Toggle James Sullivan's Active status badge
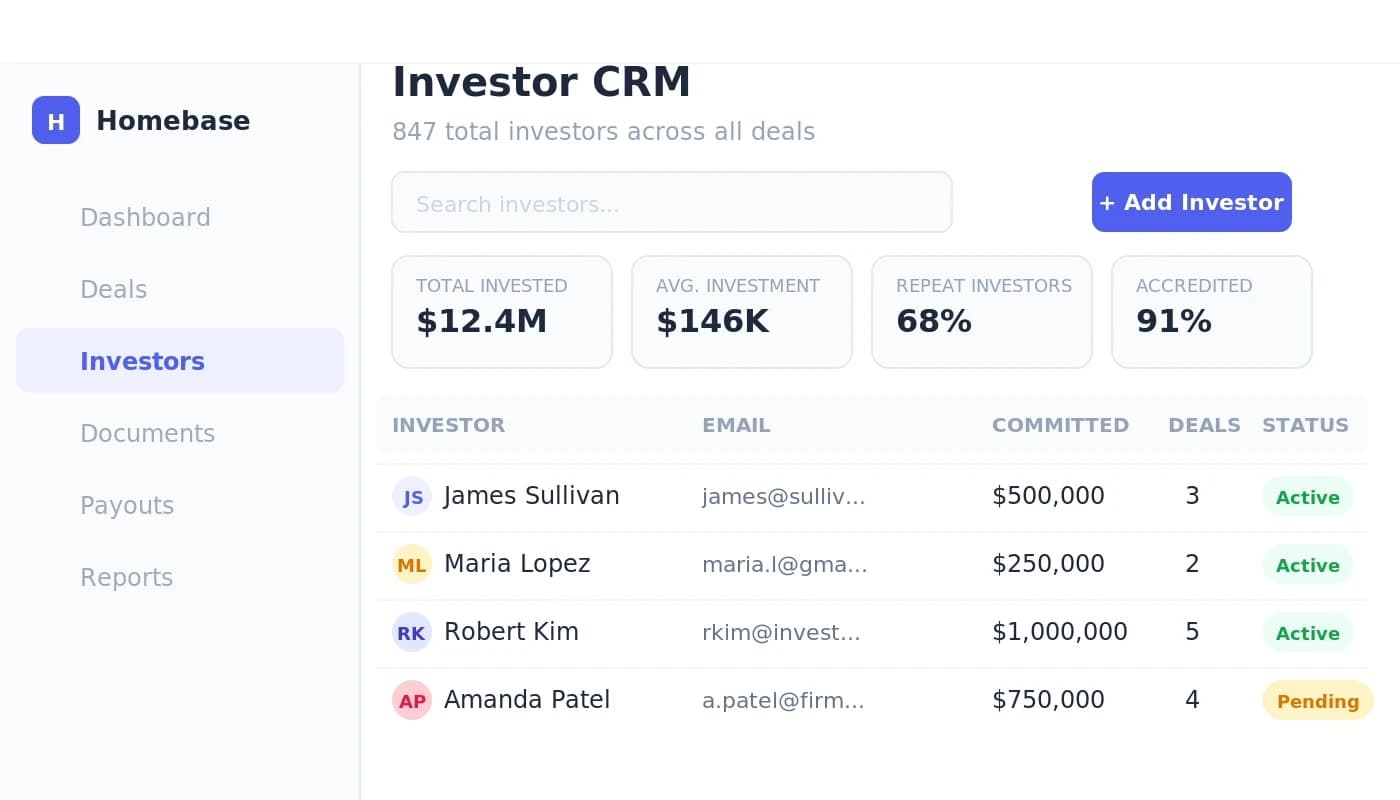 (x=1307, y=496)
